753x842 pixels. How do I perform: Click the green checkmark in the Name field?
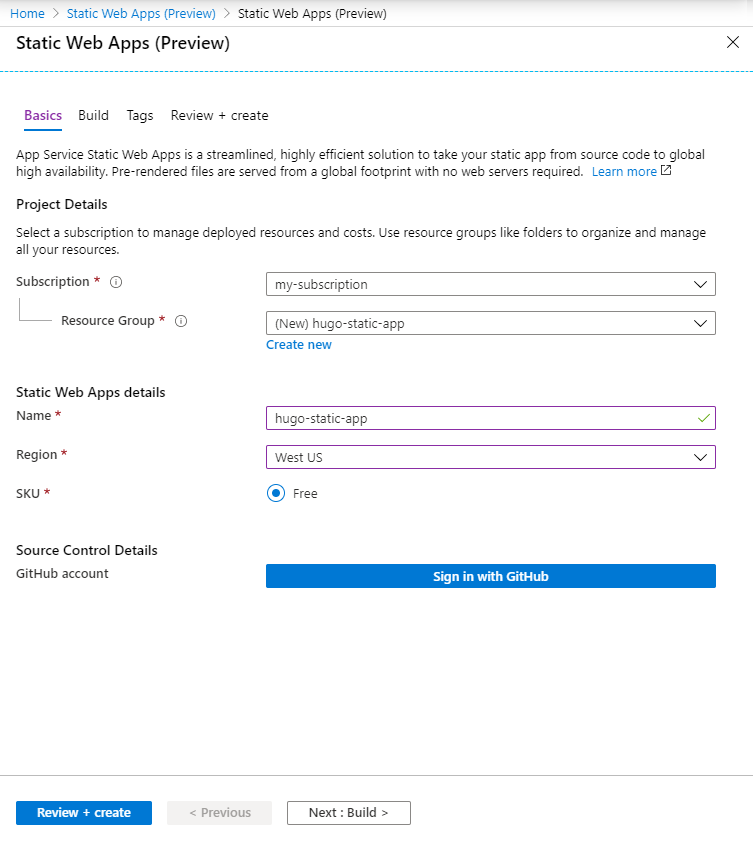pyautogui.click(x=704, y=418)
